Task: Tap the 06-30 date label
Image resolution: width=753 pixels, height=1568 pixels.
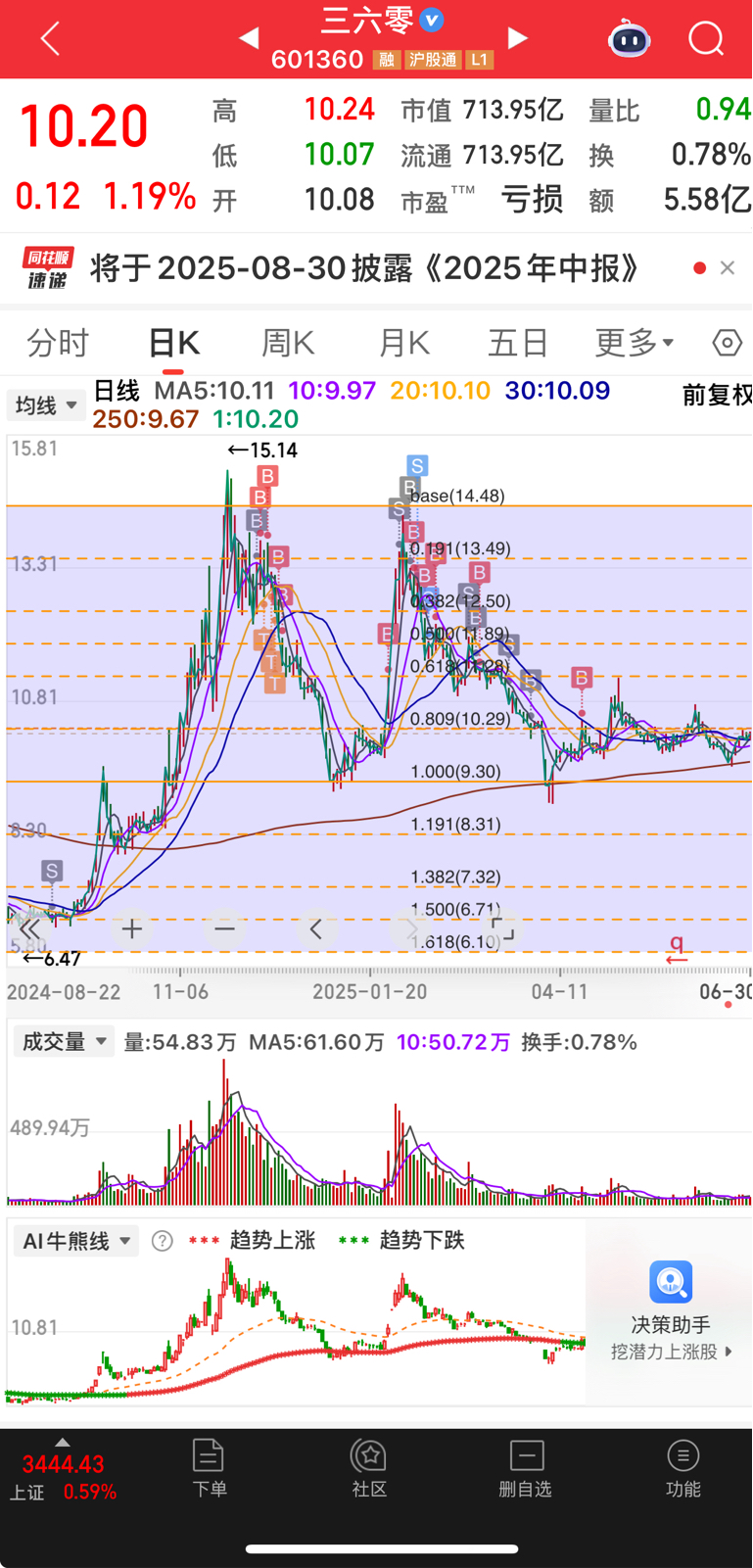Action: [x=725, y=991]
